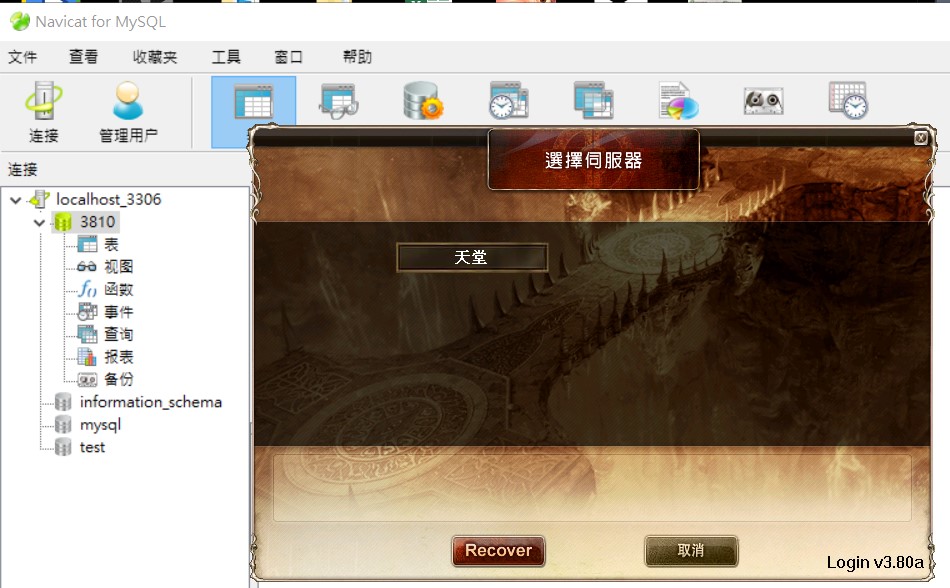
Task: Open the 报表 (Reports) tree node
Action: [118, 357]
